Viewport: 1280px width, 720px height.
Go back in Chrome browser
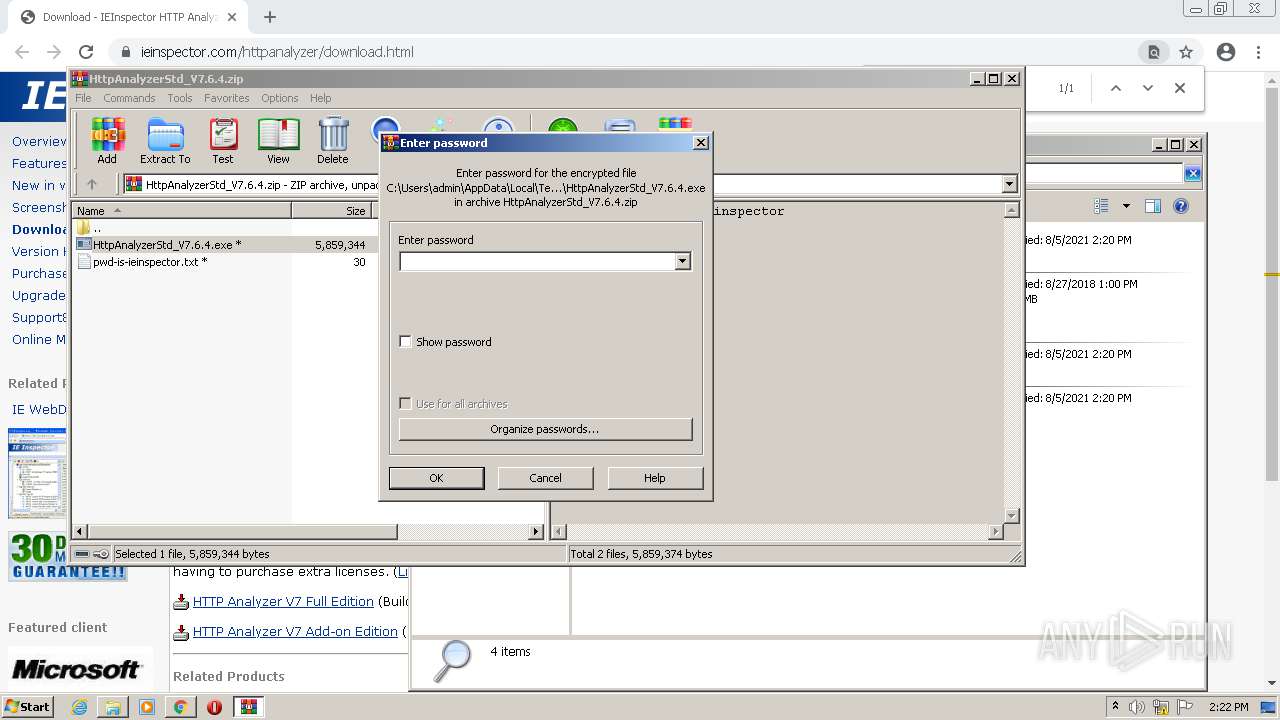22,52
